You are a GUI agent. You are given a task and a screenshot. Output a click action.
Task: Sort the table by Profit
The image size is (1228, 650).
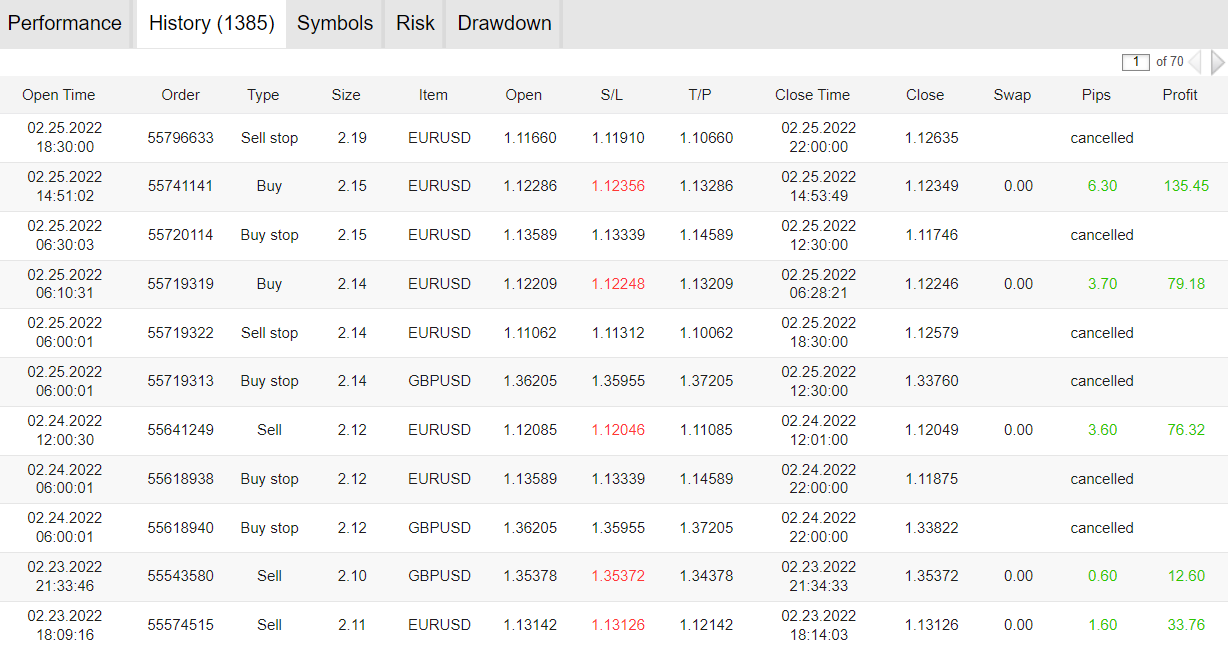coord(1179,94)
